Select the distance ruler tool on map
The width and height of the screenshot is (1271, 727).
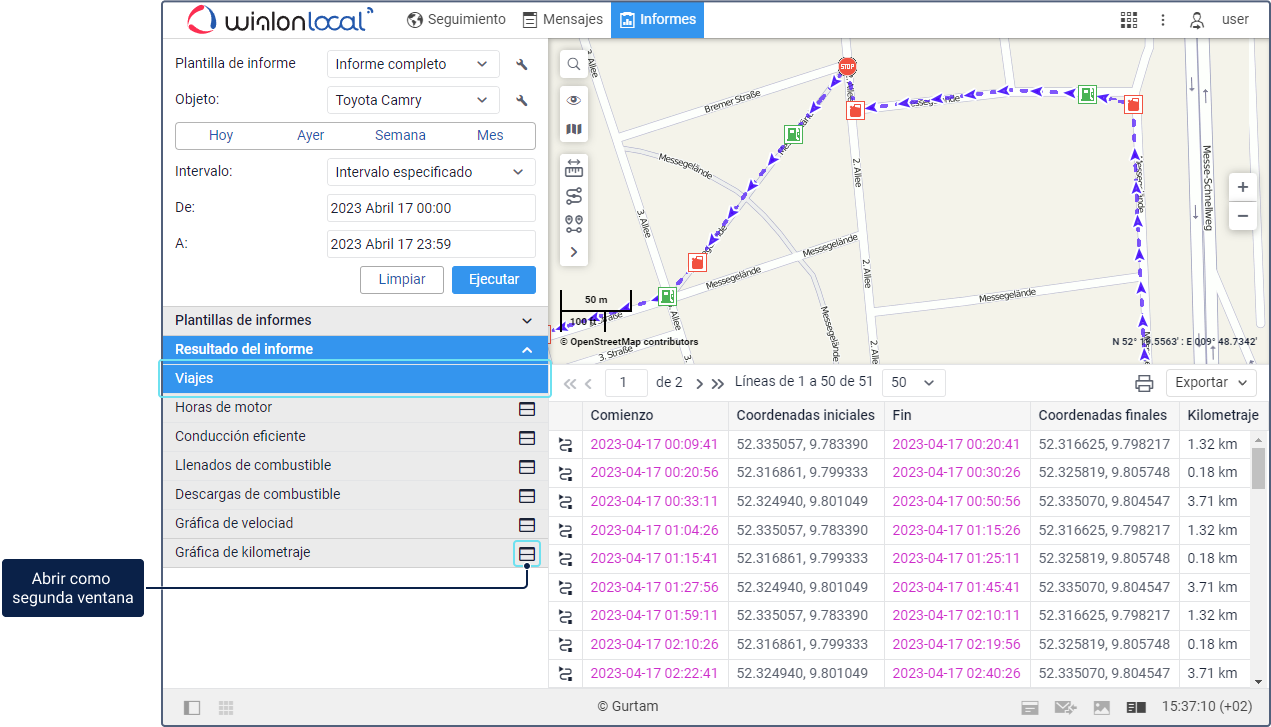(x=574, y=167)
